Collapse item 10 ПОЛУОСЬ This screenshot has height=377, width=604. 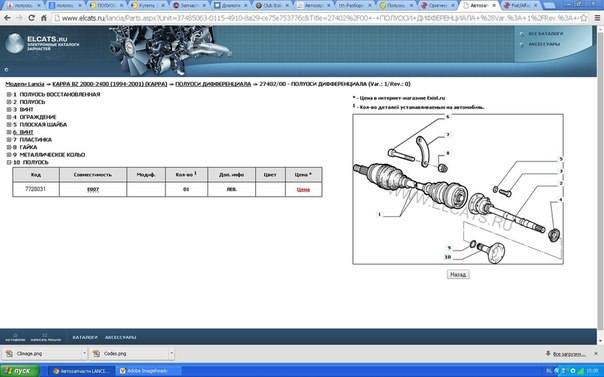(x=9, y=163)
